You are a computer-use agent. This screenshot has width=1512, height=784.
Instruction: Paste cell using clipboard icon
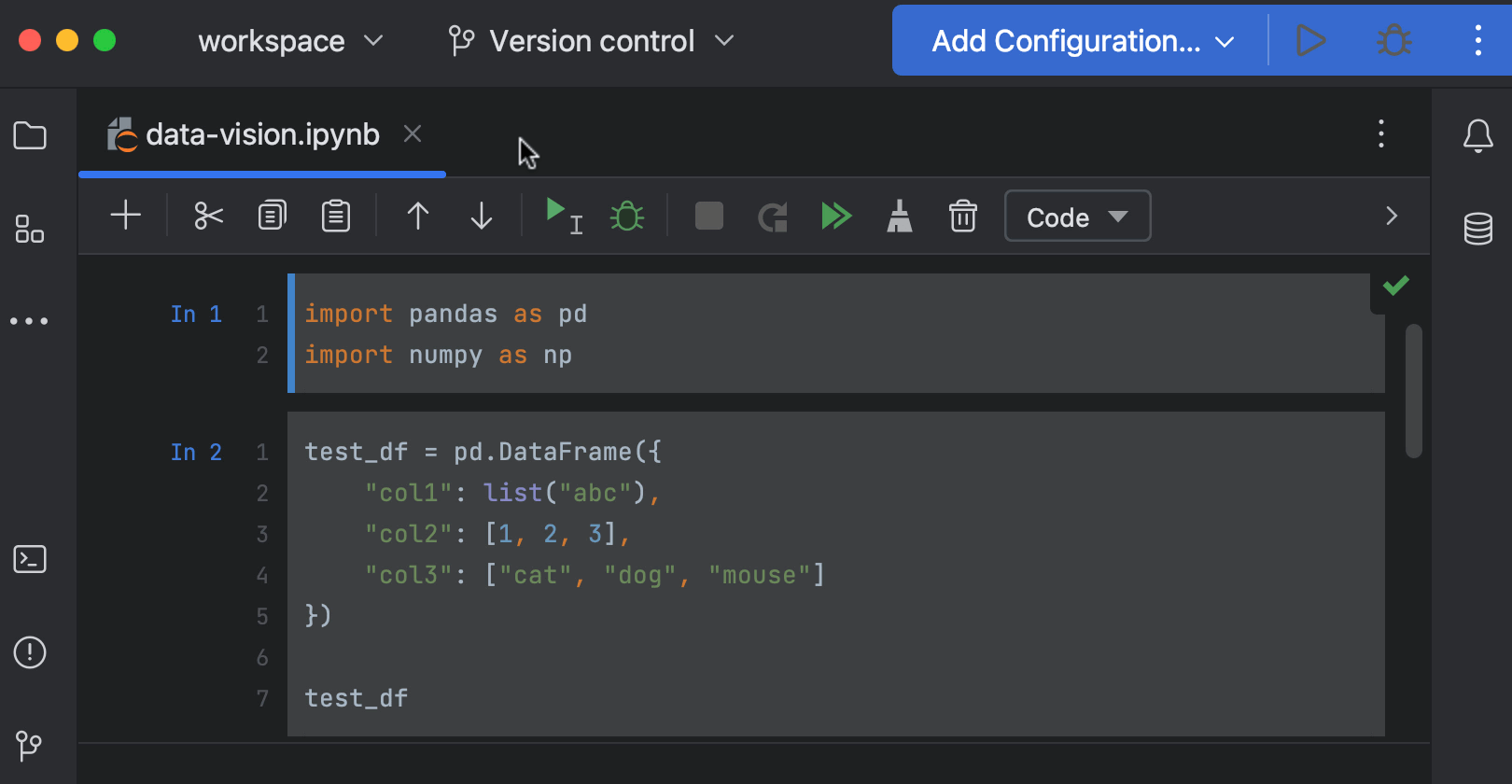[x=335, y=216]
